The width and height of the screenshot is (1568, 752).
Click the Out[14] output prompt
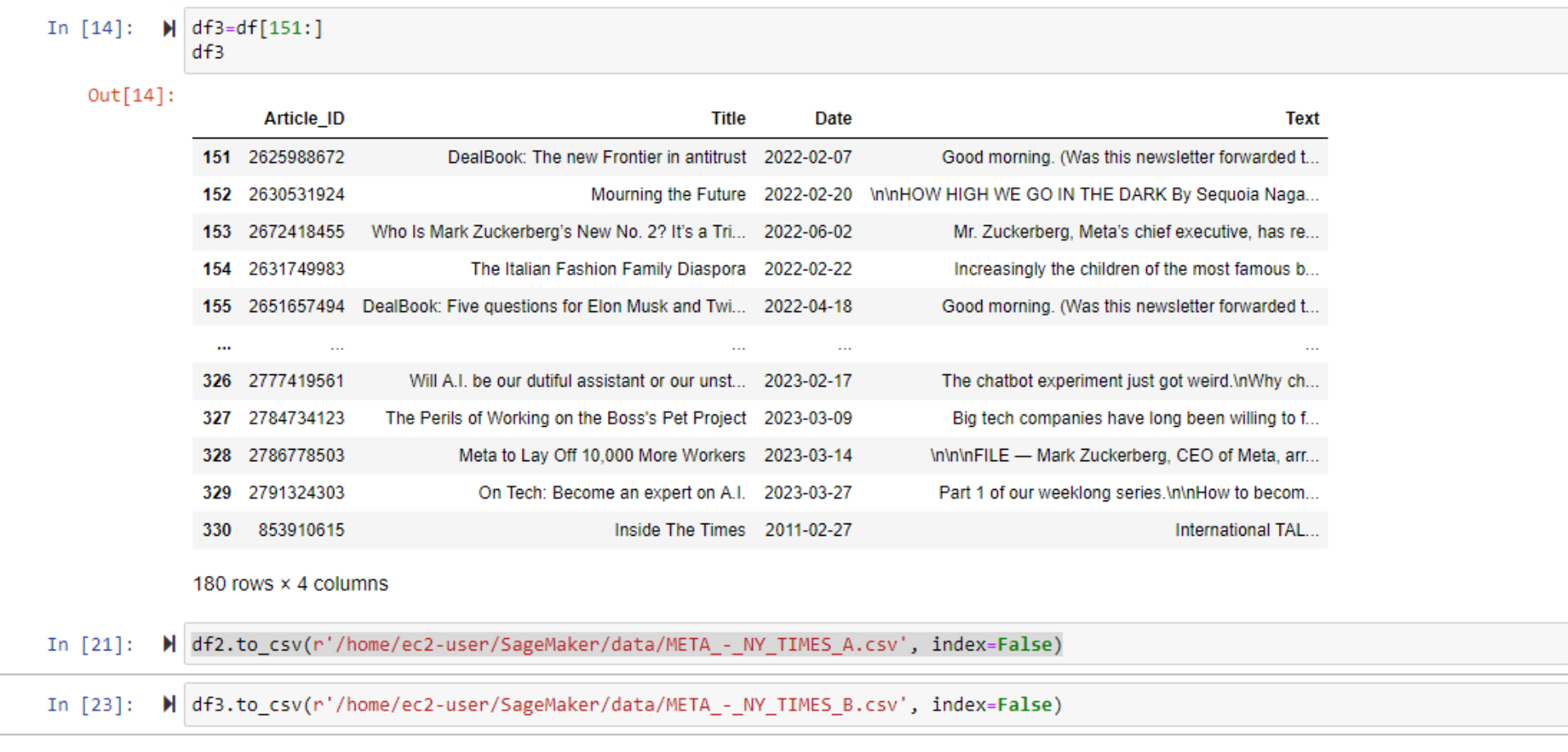click(x=131, y=96)
